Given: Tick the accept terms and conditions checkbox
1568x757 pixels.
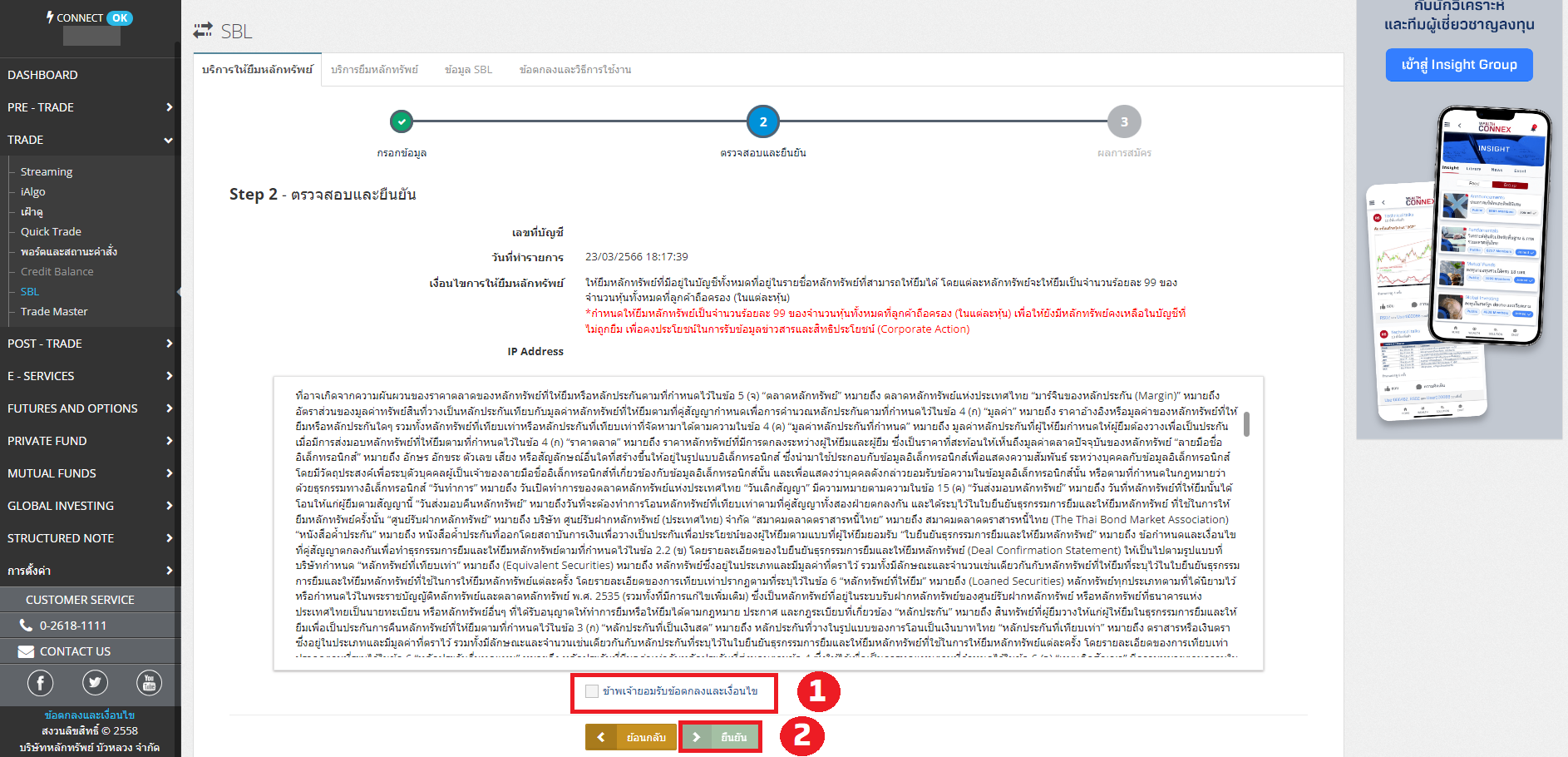Looking at the screenshot, I should click(592, 691).
